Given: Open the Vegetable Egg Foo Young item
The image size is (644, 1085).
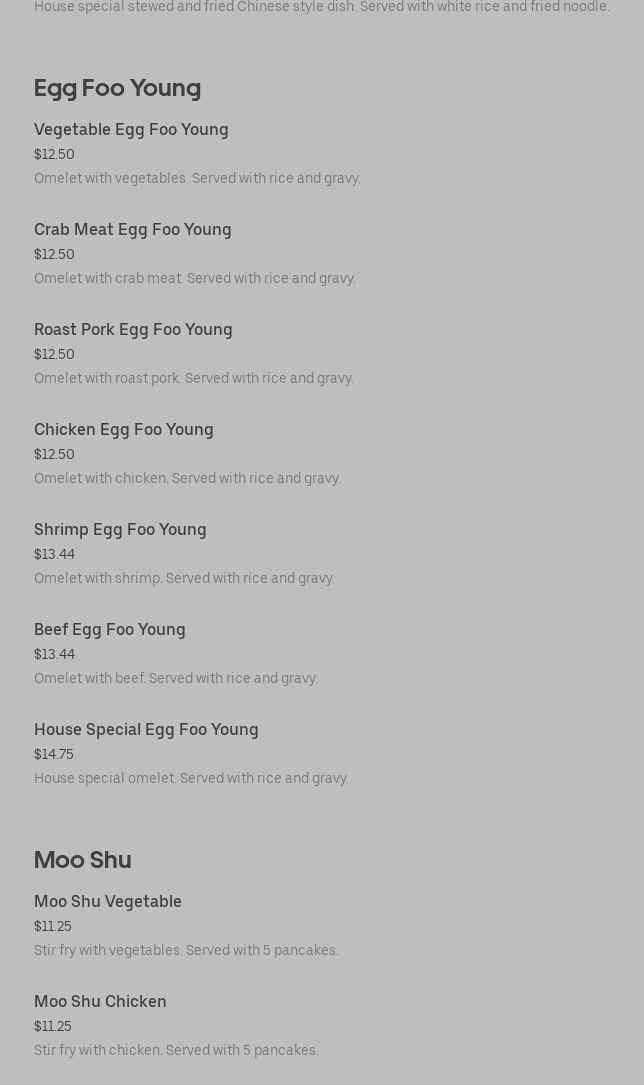Looking at the screenshot, I should [131, 130].
